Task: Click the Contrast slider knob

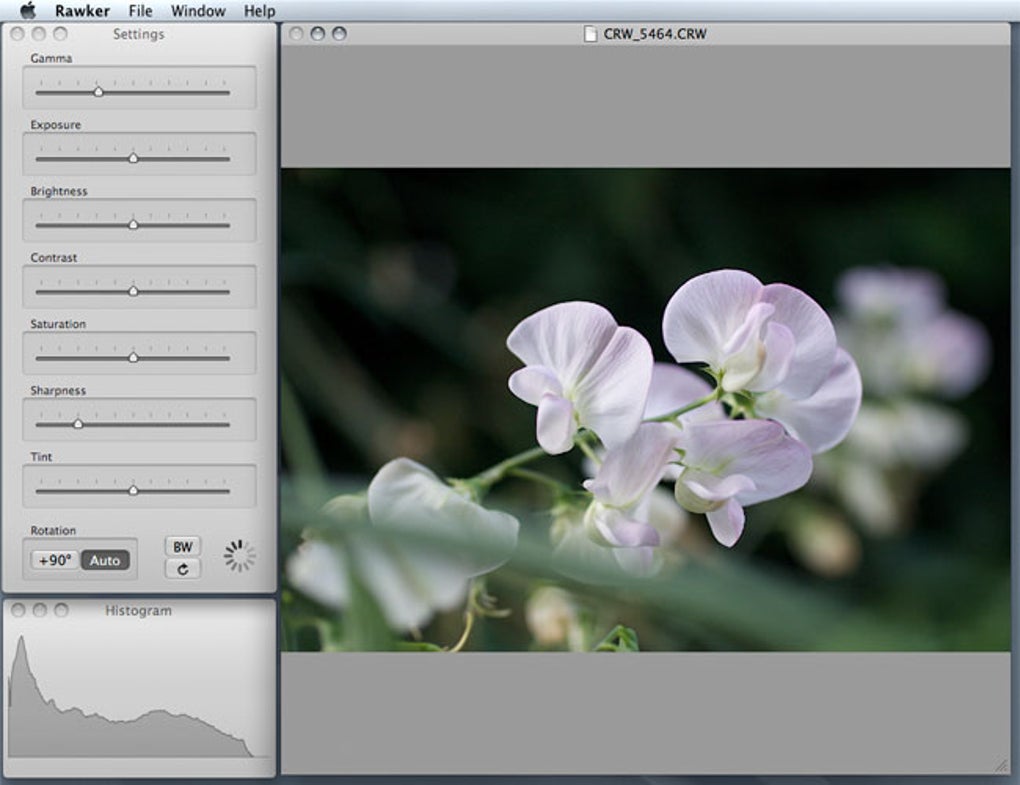Action: (133, 291)
